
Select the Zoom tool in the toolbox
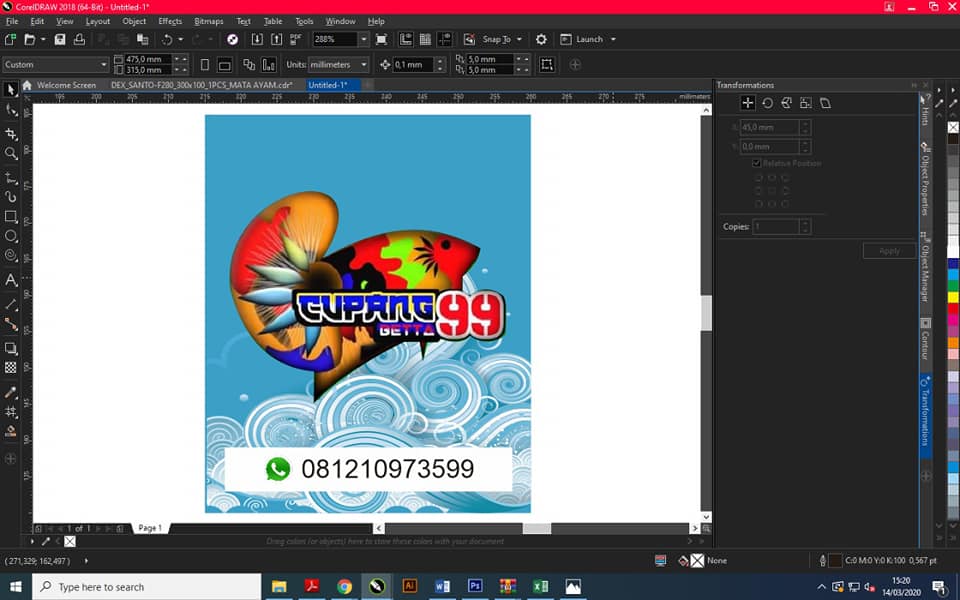pyautogui.click(x=10, y=153)
